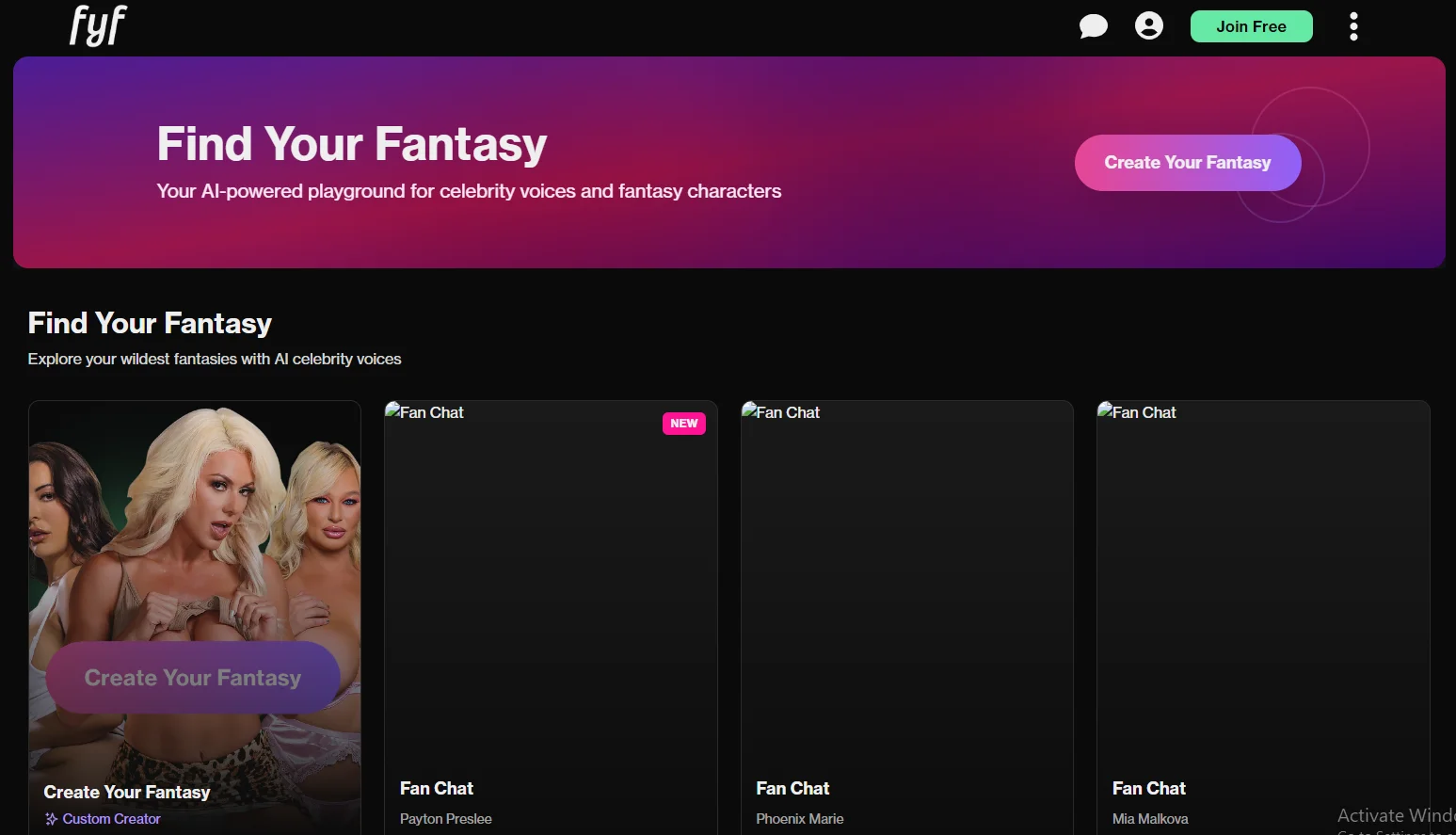Click the broken image icon on Mia Malkova card
Screen dimensions: 1456x835
1105,410
